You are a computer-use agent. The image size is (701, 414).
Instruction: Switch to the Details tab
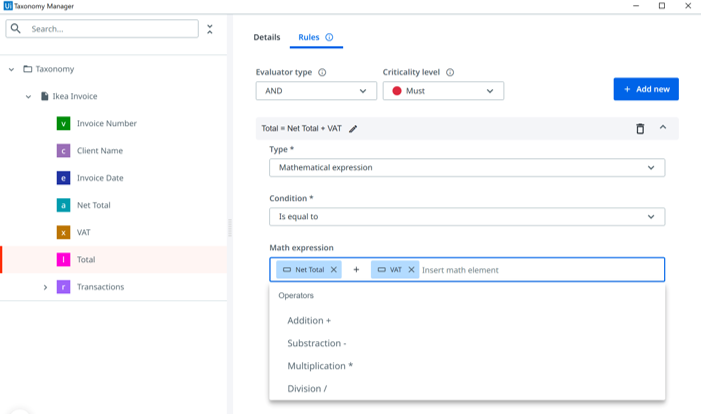tap(267, 37)
